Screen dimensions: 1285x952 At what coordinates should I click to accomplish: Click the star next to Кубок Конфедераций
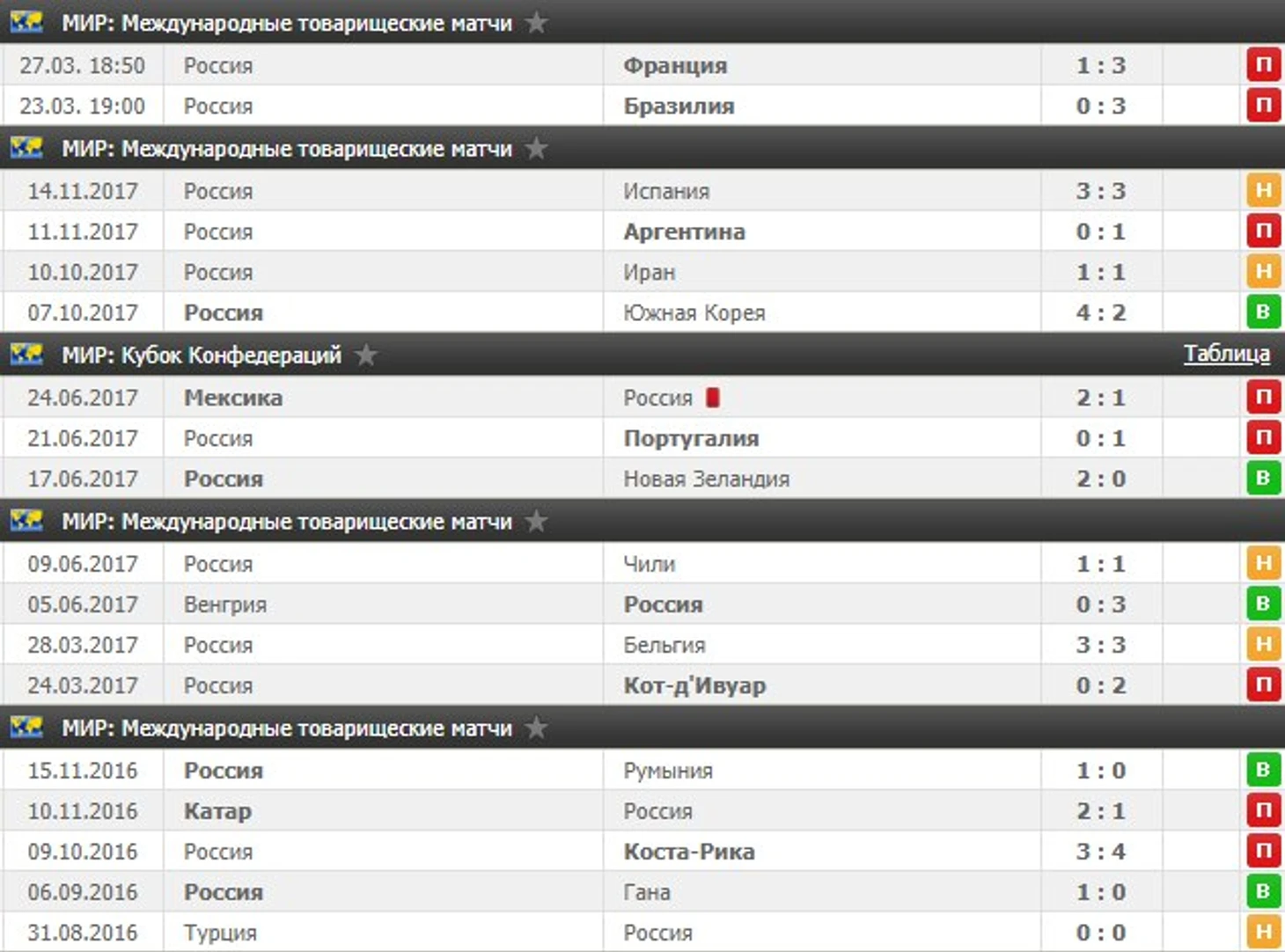click(366, 355)
